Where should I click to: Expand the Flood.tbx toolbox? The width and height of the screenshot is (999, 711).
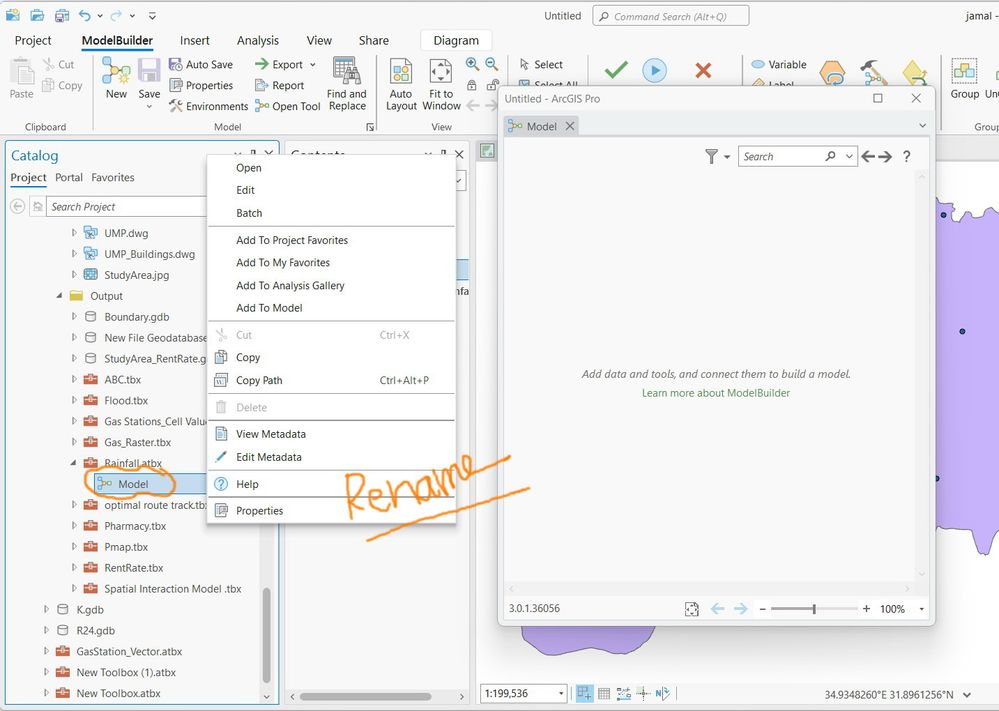pos(74,401)
